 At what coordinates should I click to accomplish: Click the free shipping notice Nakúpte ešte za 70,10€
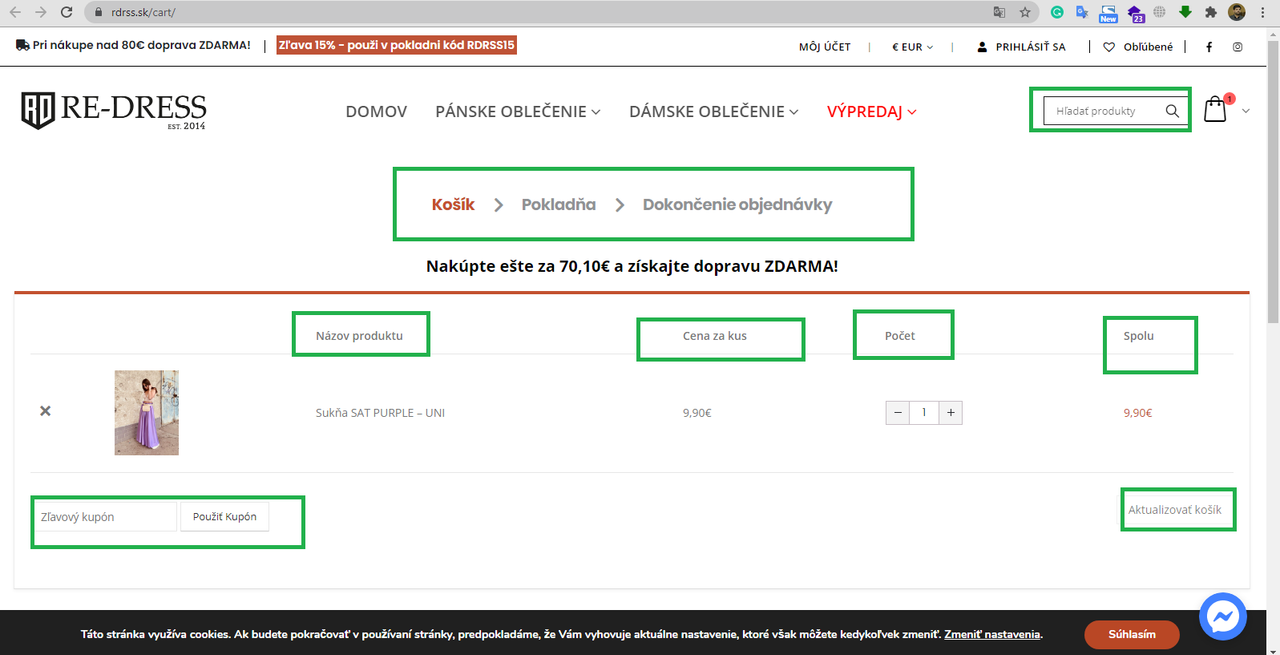632,267
